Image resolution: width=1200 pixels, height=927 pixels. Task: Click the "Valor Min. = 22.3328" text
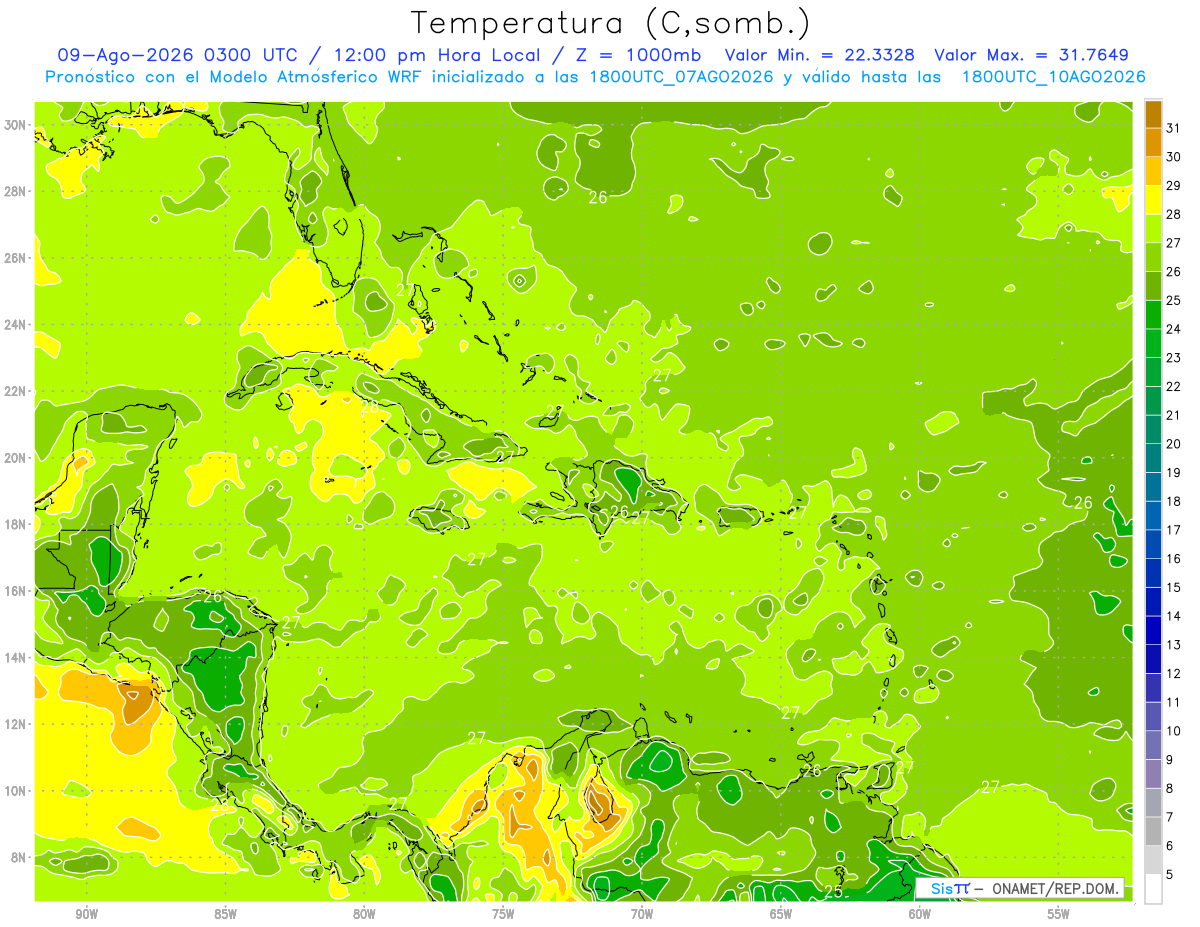click(x=820, y=55)
